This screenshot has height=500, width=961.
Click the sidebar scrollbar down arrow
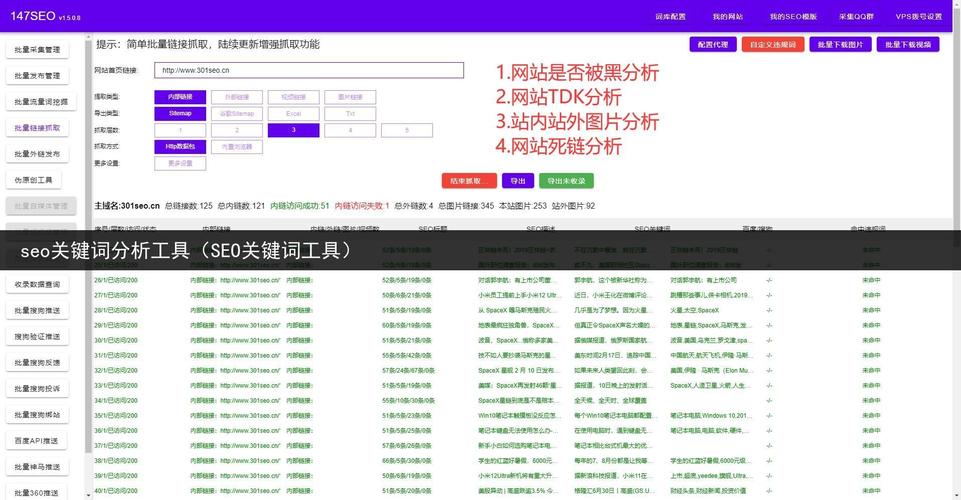(x=89, y=494)
